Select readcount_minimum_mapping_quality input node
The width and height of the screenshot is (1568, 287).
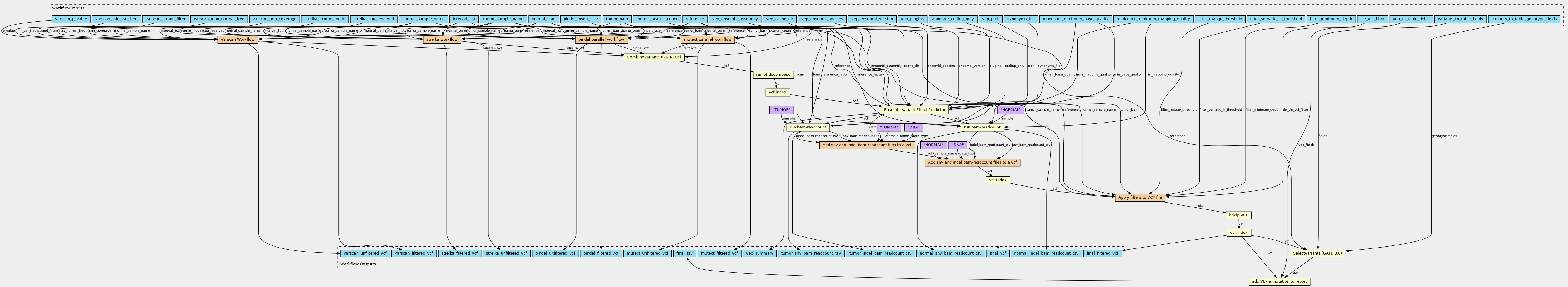pos(1153,19)
